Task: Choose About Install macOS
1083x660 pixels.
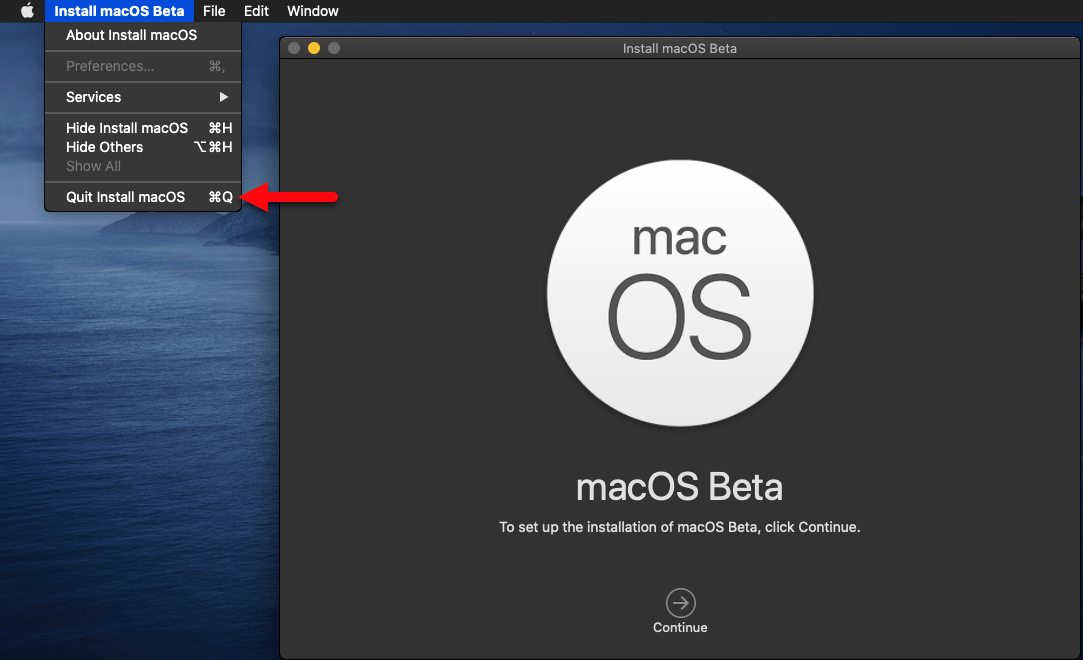Action: (143, 35)
